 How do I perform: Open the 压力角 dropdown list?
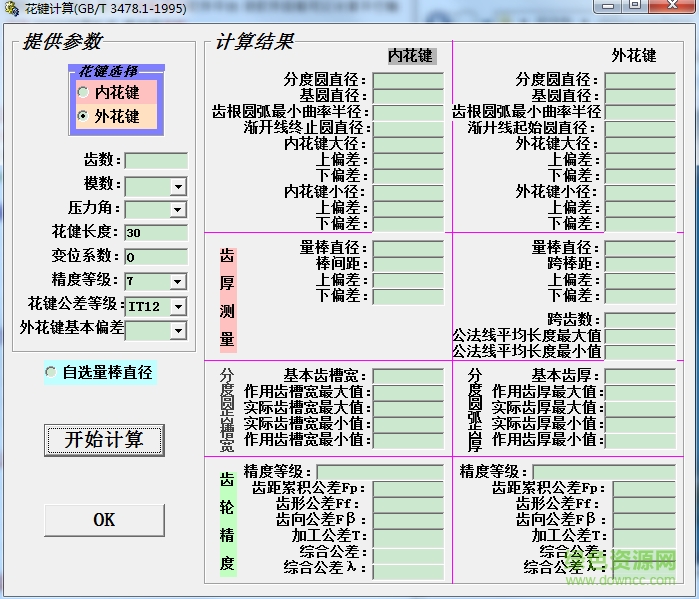178,209
